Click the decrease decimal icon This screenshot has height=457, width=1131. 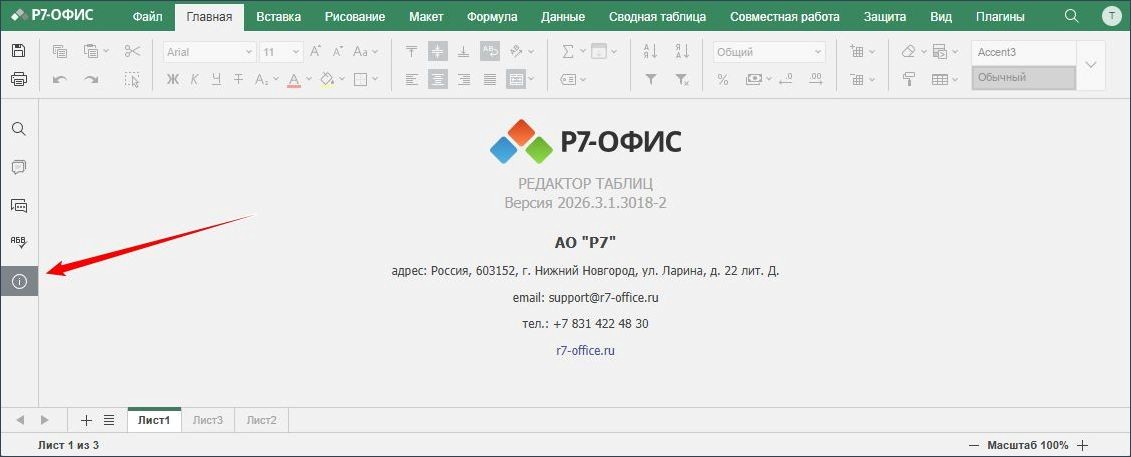785,79
